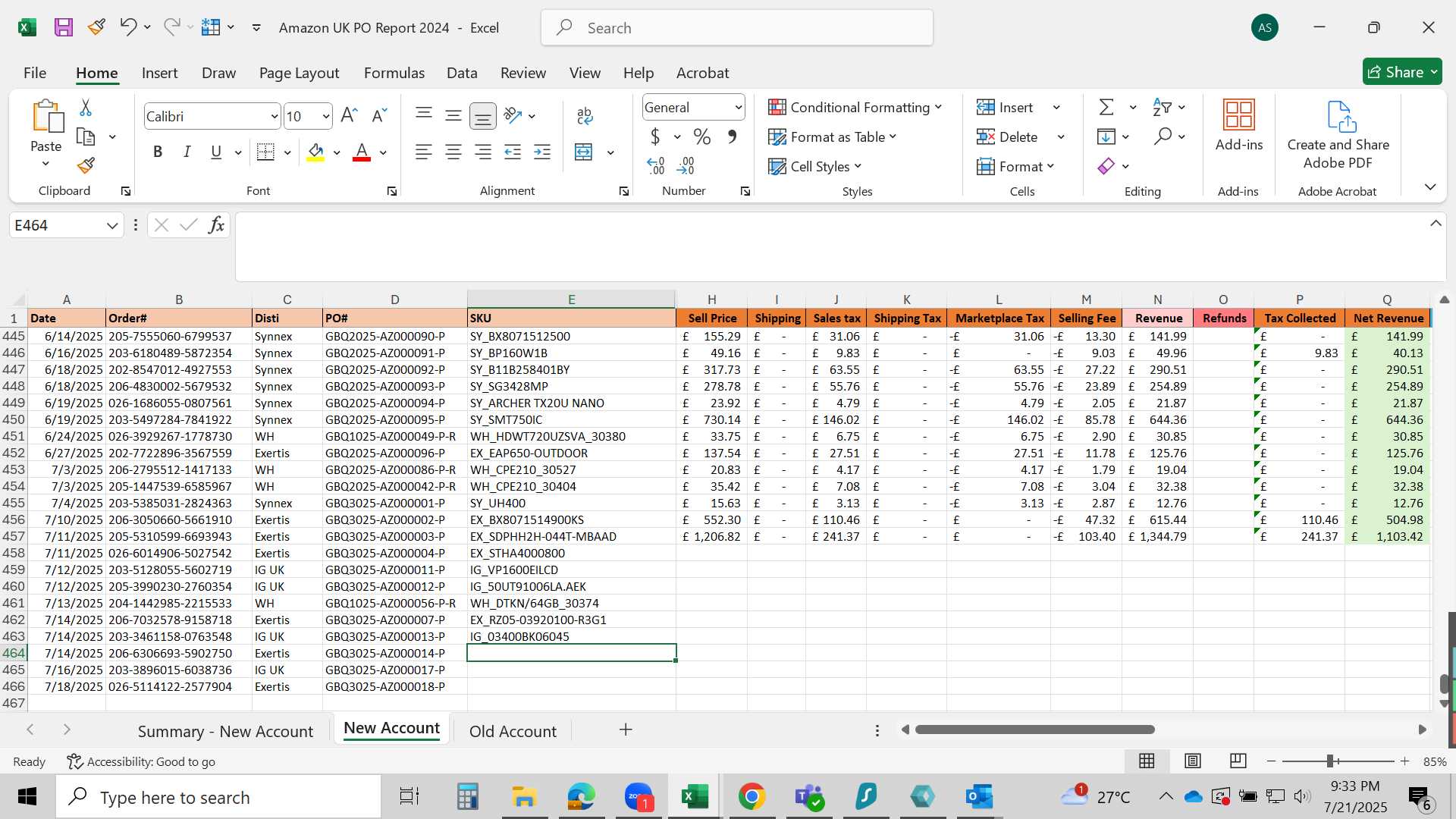The width and height of the screenshot is (1456, 819).
Task: Open the Name Box dropdown arrow
Action: tap(112, 225)
